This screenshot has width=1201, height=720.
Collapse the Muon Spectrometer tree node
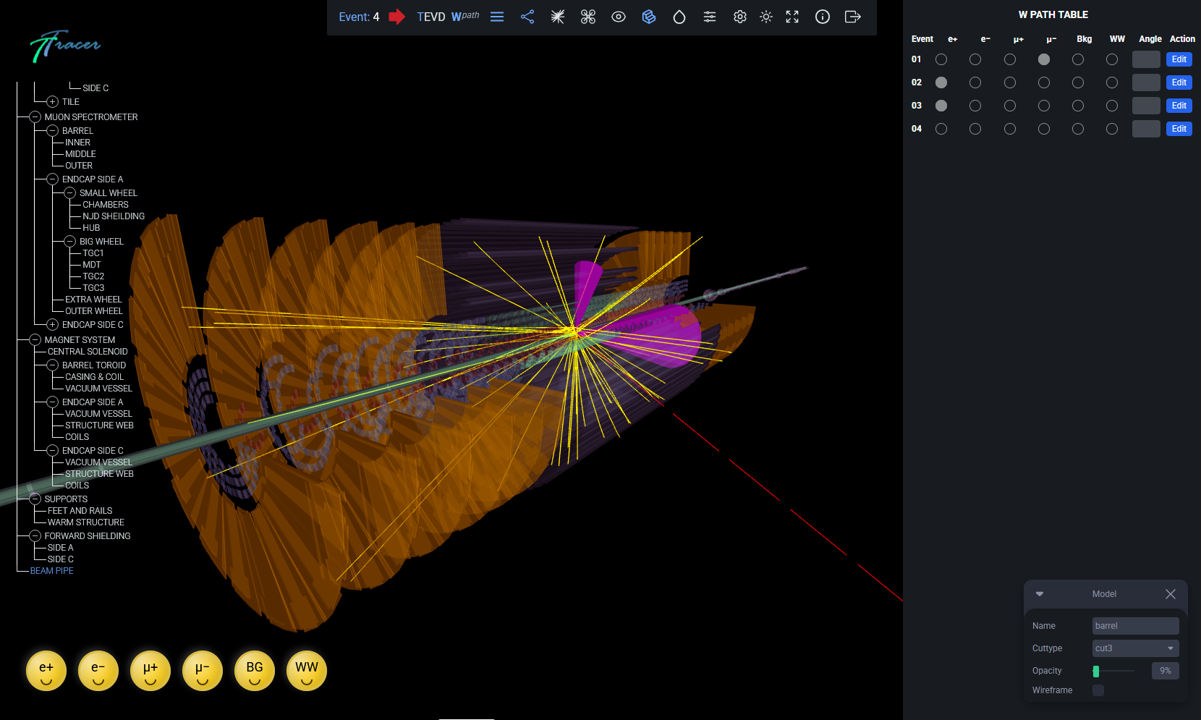coord(35,117)
